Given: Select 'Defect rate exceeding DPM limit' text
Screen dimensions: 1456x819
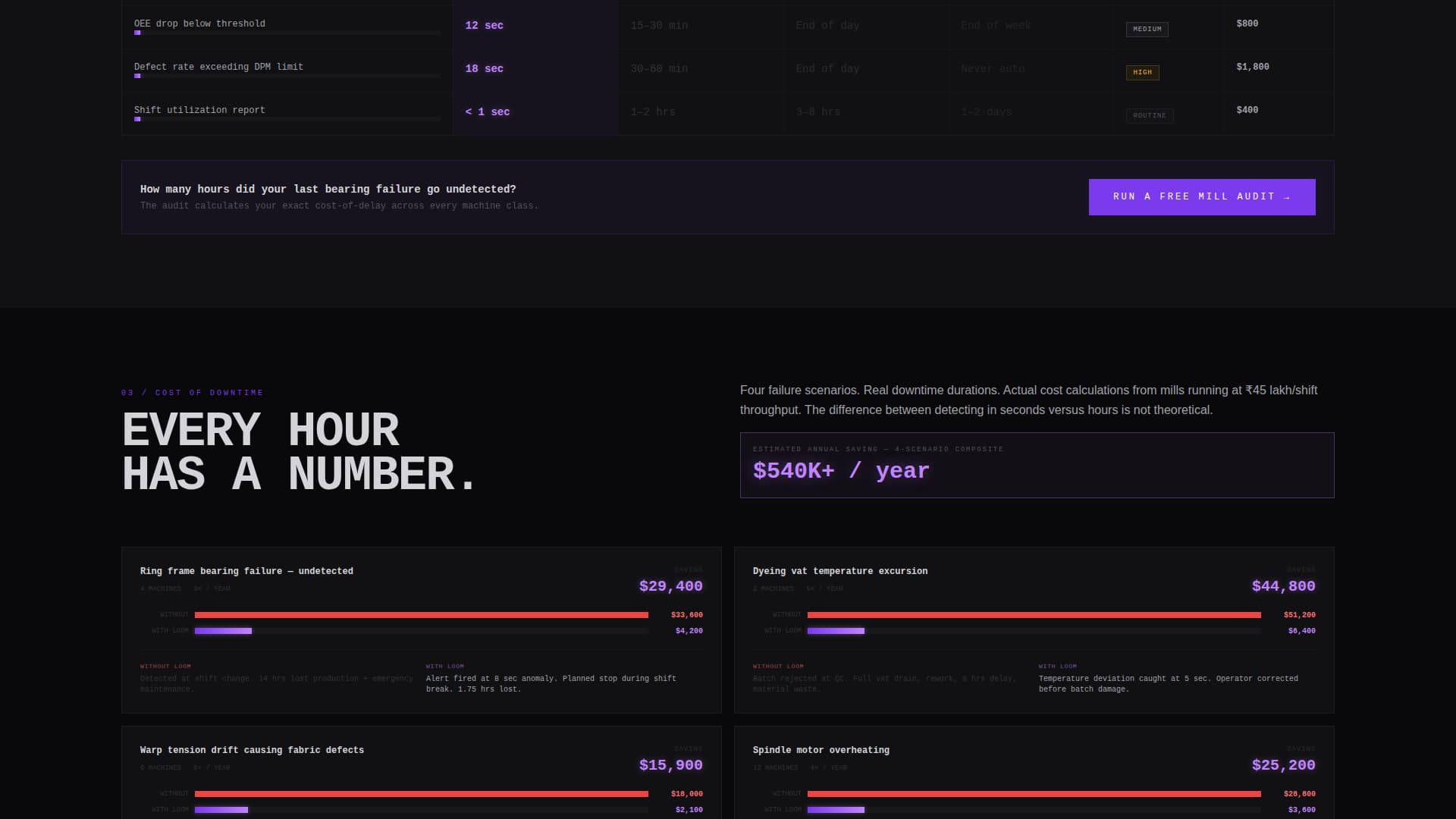Looking at the screenshot, I should tap(218, 67).
